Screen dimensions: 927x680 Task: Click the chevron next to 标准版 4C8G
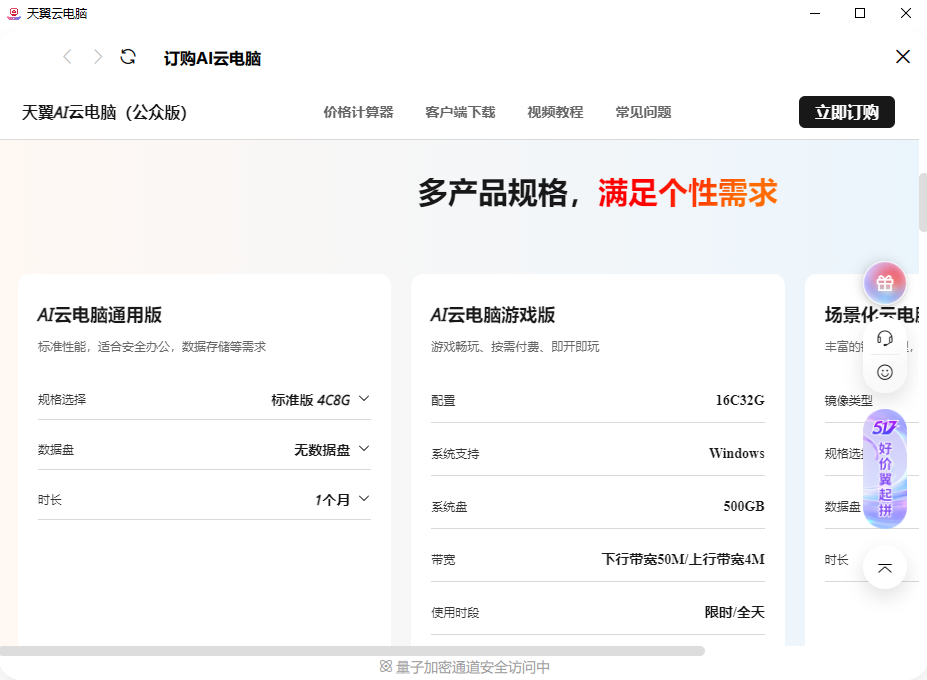pyautogui.click(x=364, y=399)
